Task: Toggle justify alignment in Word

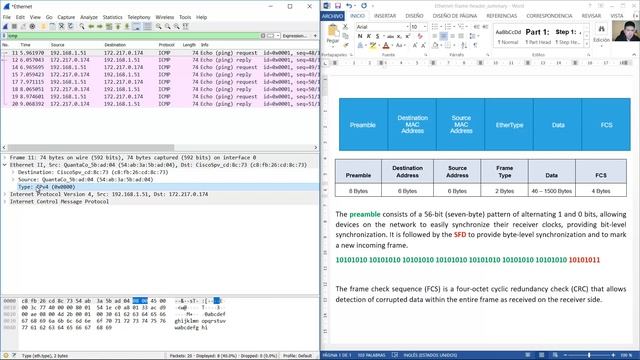Action: tap(461, 36)
